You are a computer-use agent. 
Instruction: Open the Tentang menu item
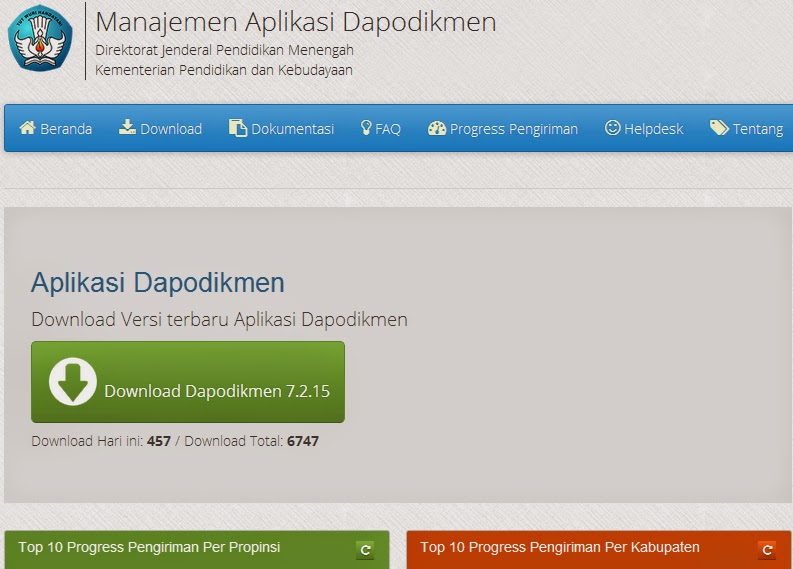pyautogui.click(x=746, y=128)
